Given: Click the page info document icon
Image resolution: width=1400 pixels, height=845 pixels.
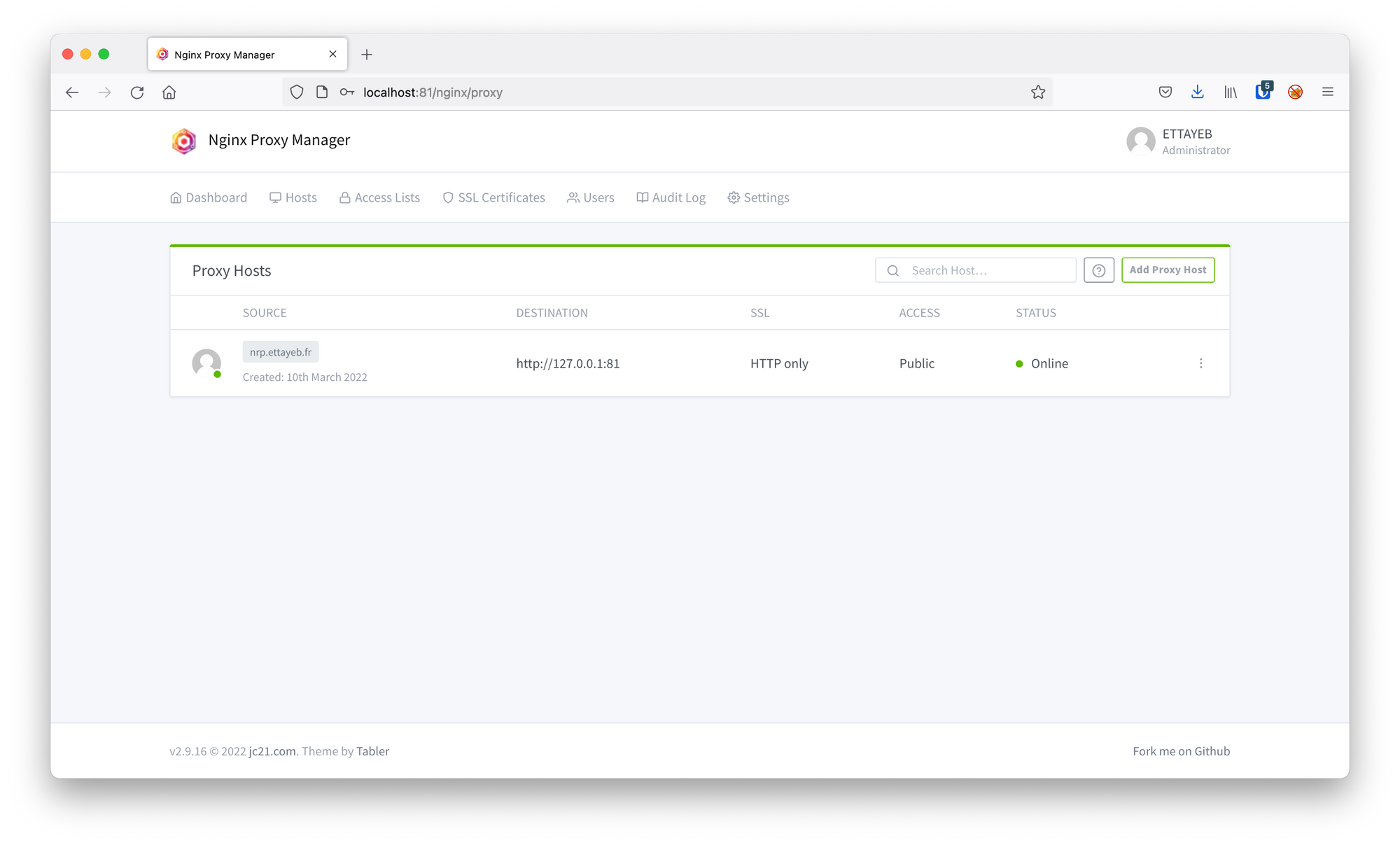Looking at the screenshot, I should tap(322, 92).
